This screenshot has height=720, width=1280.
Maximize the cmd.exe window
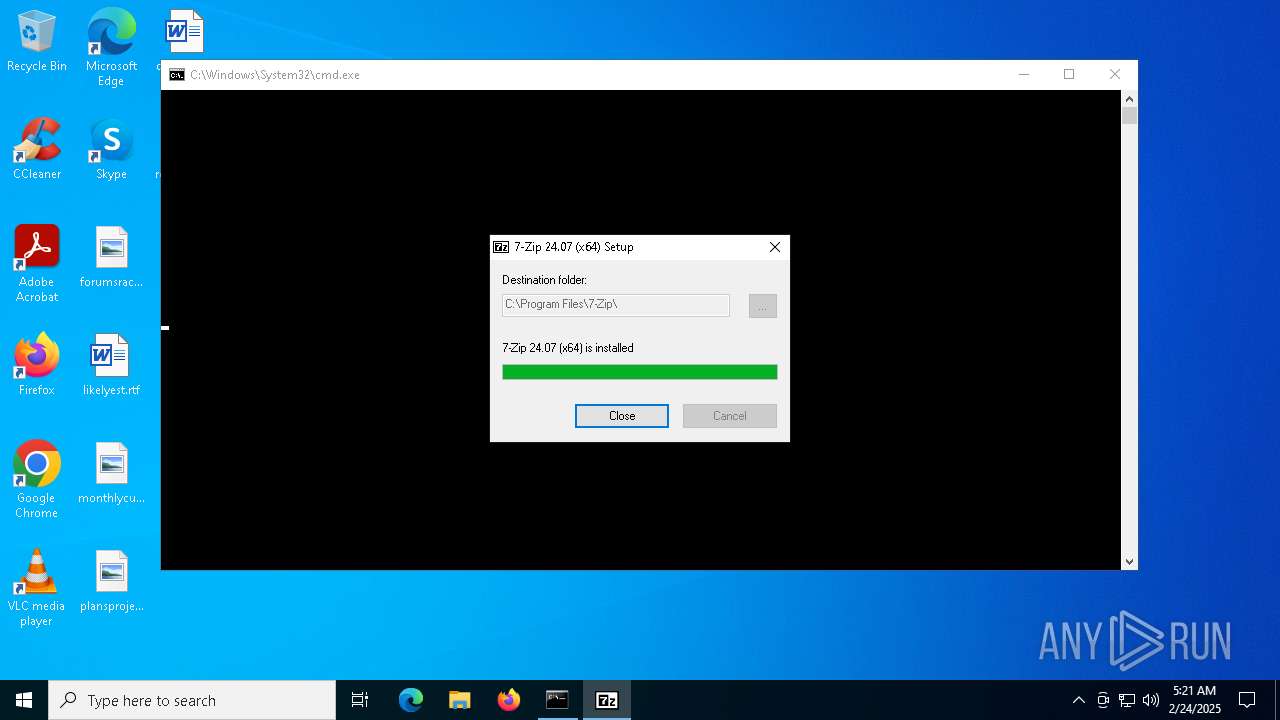pos(1069,75)
